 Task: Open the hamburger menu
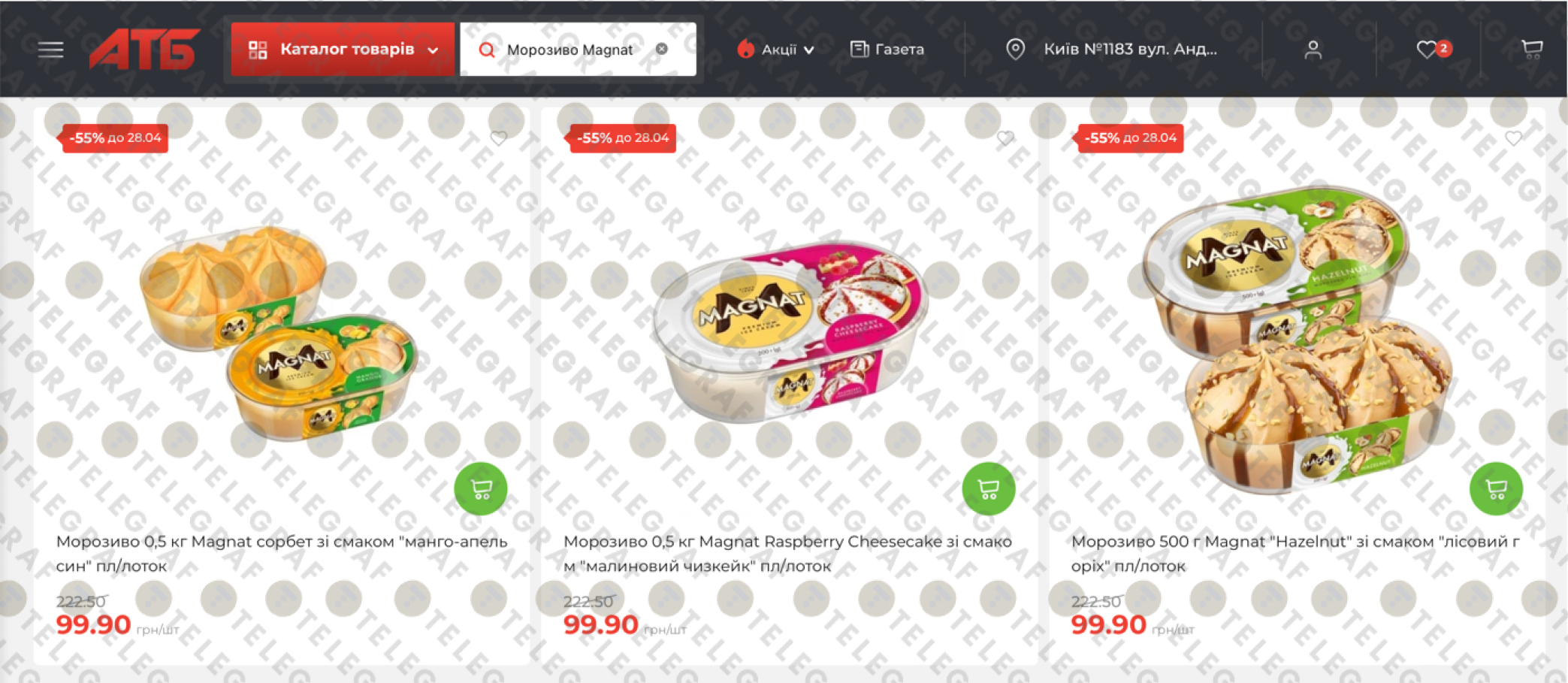click(50, 50)
